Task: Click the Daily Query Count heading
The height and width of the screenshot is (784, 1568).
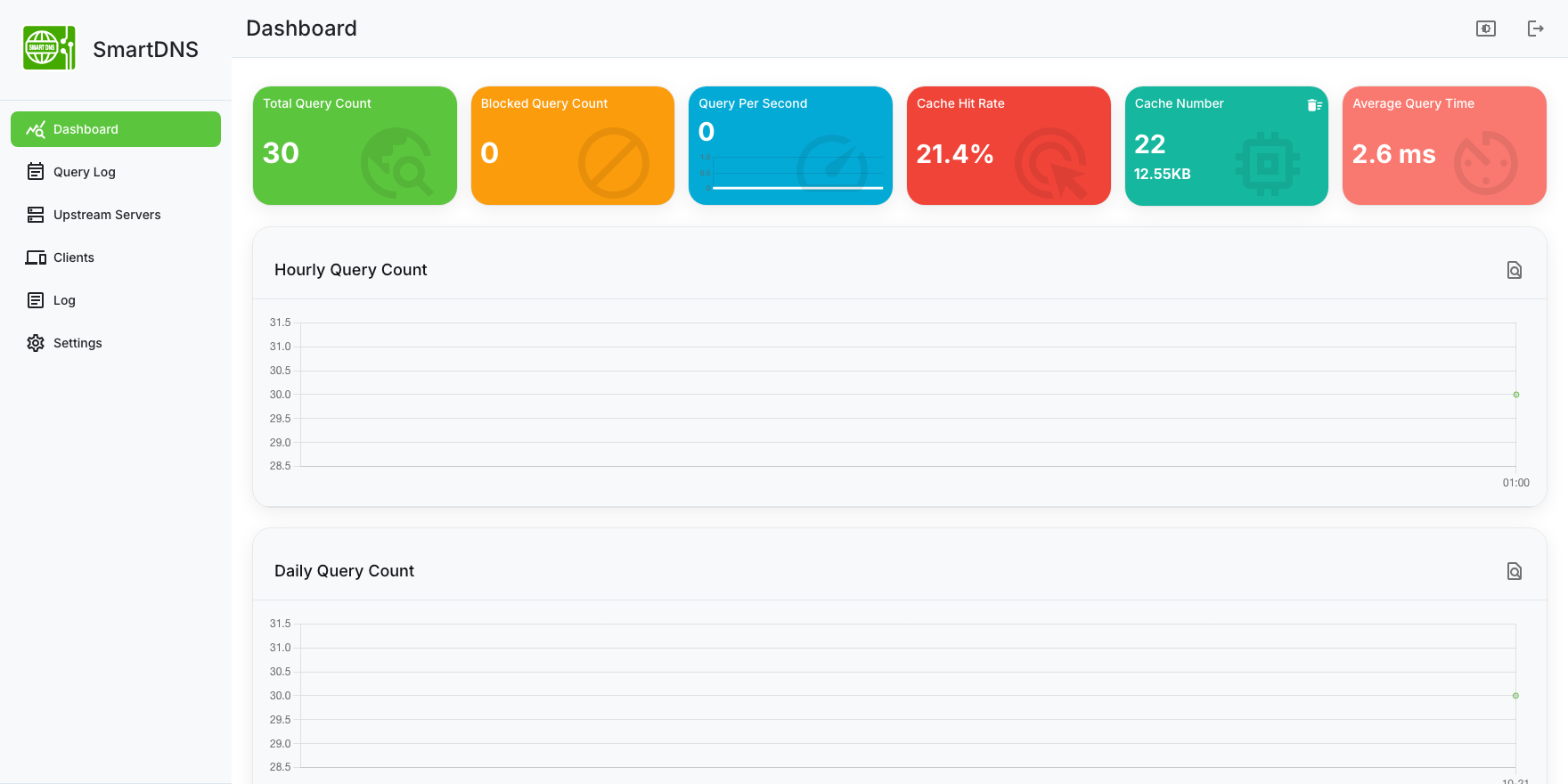Action: pos(344,571)
